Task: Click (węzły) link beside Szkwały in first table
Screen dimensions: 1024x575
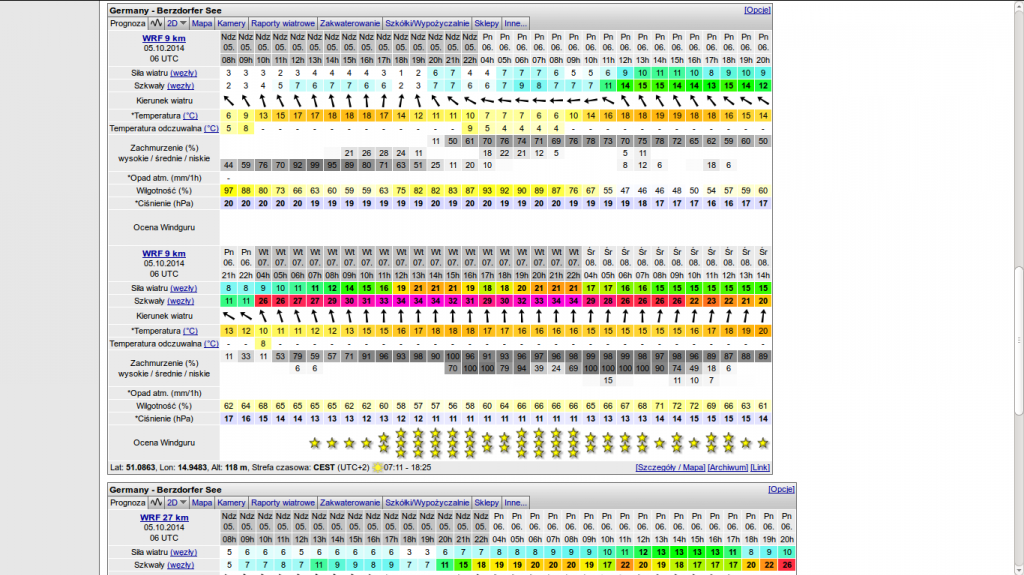Action: coord(180,86)
